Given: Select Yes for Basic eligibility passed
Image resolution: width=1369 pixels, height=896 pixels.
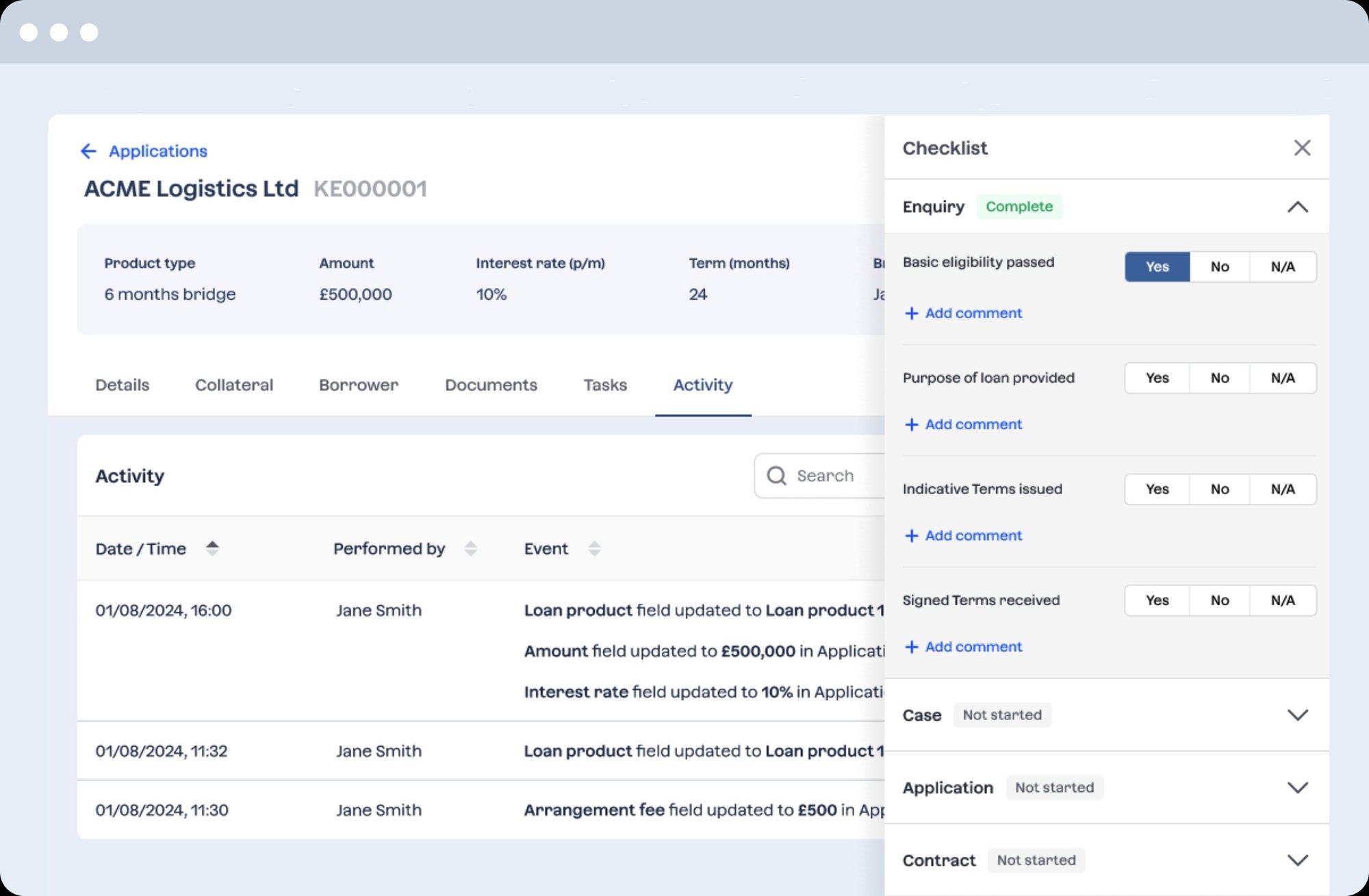Looking at the screenshot, I should coord(1157,267).
